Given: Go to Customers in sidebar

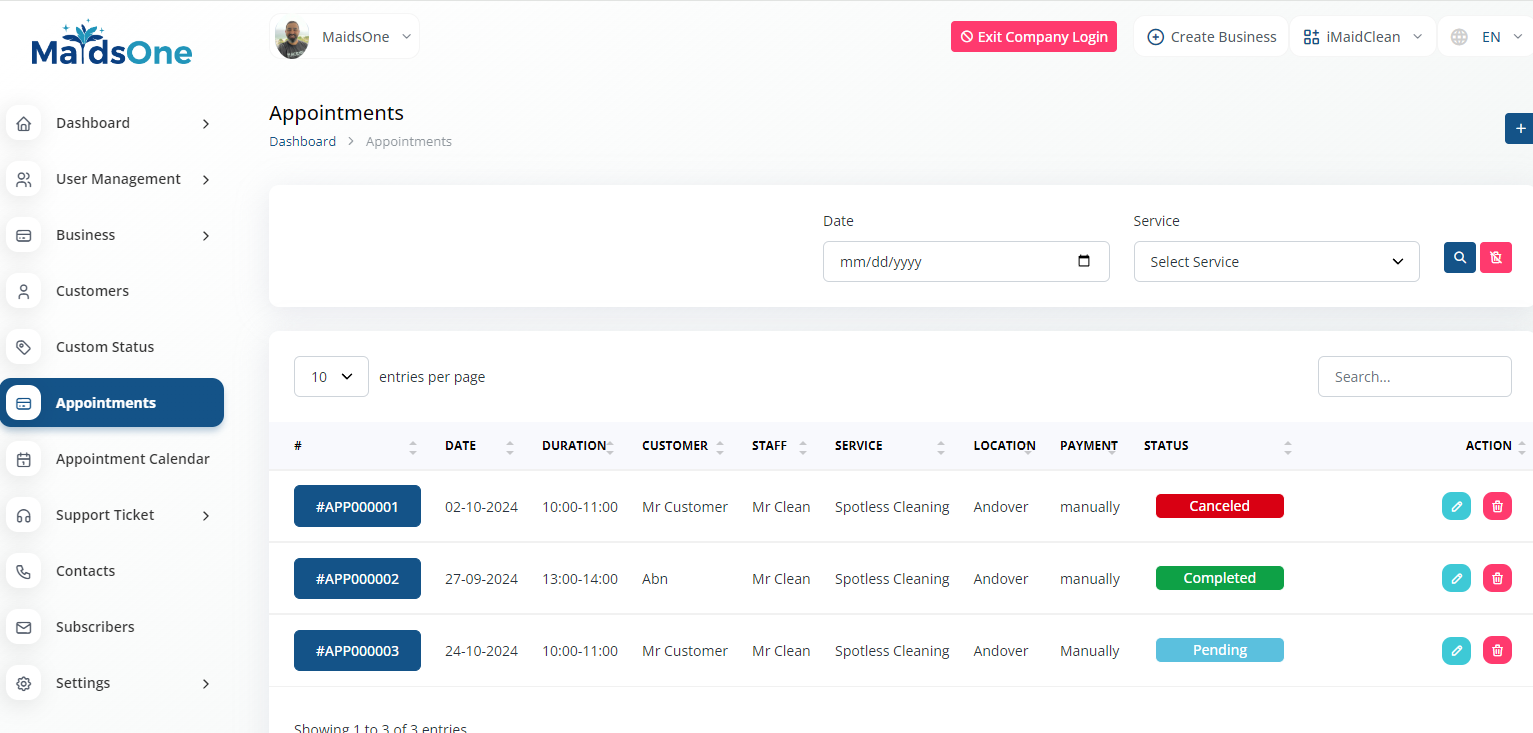Looking at the screenshot, I should point(92,291).
